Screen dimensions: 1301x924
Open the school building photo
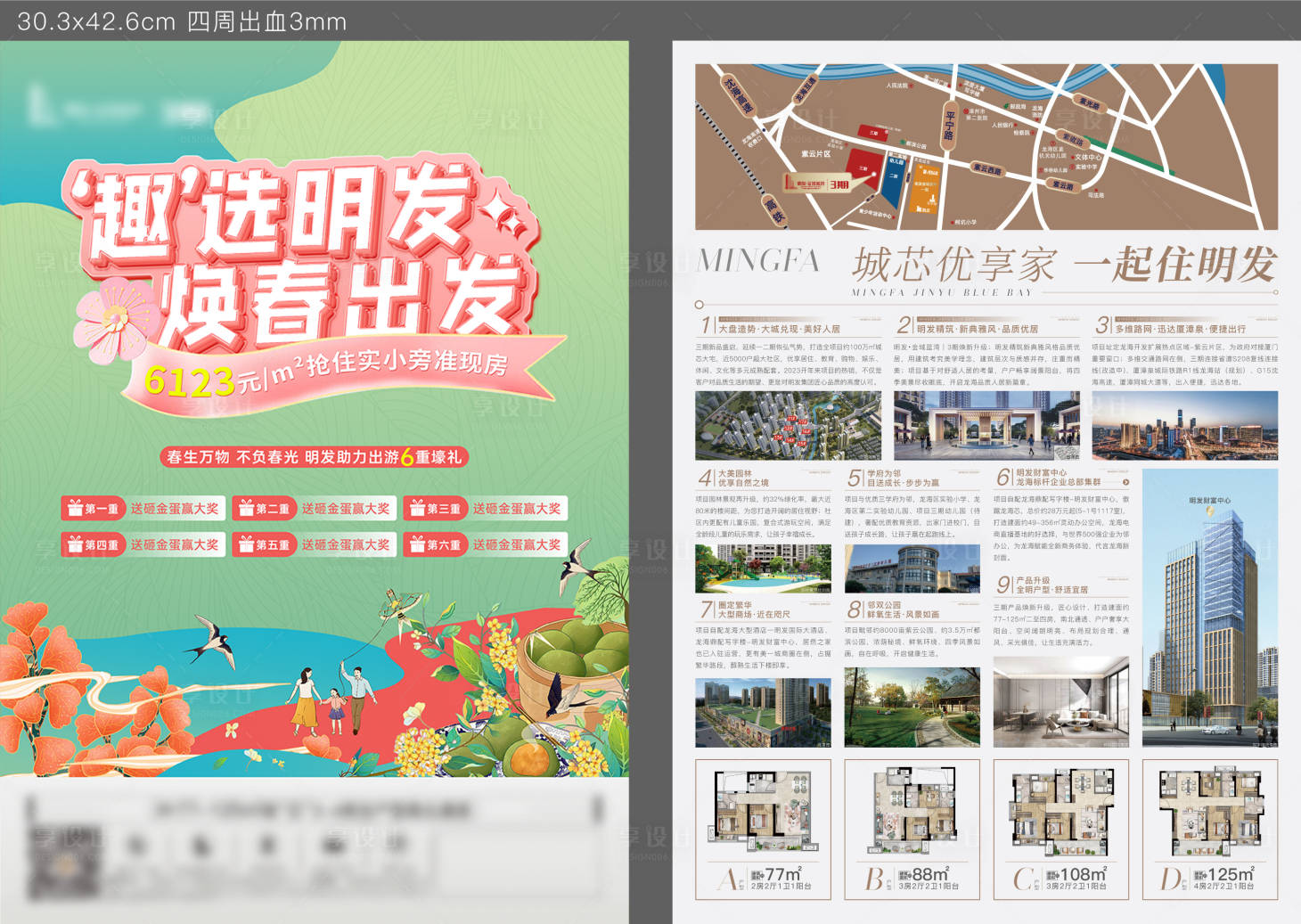click(x=912, y=568)
